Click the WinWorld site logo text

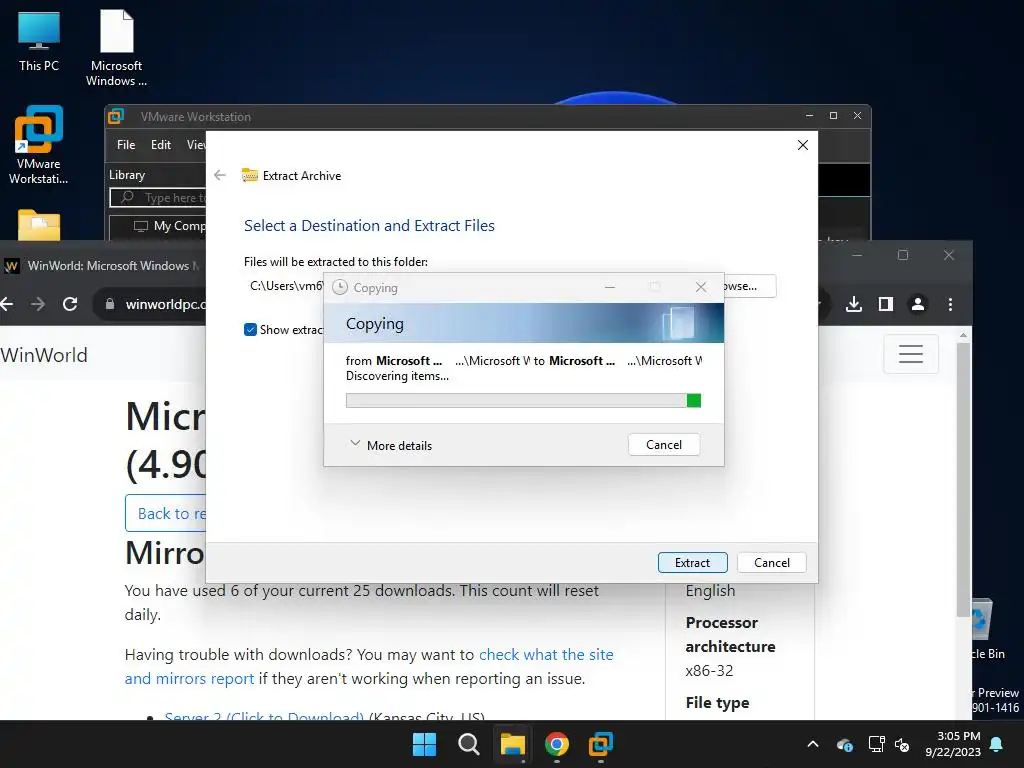(43, 355)
